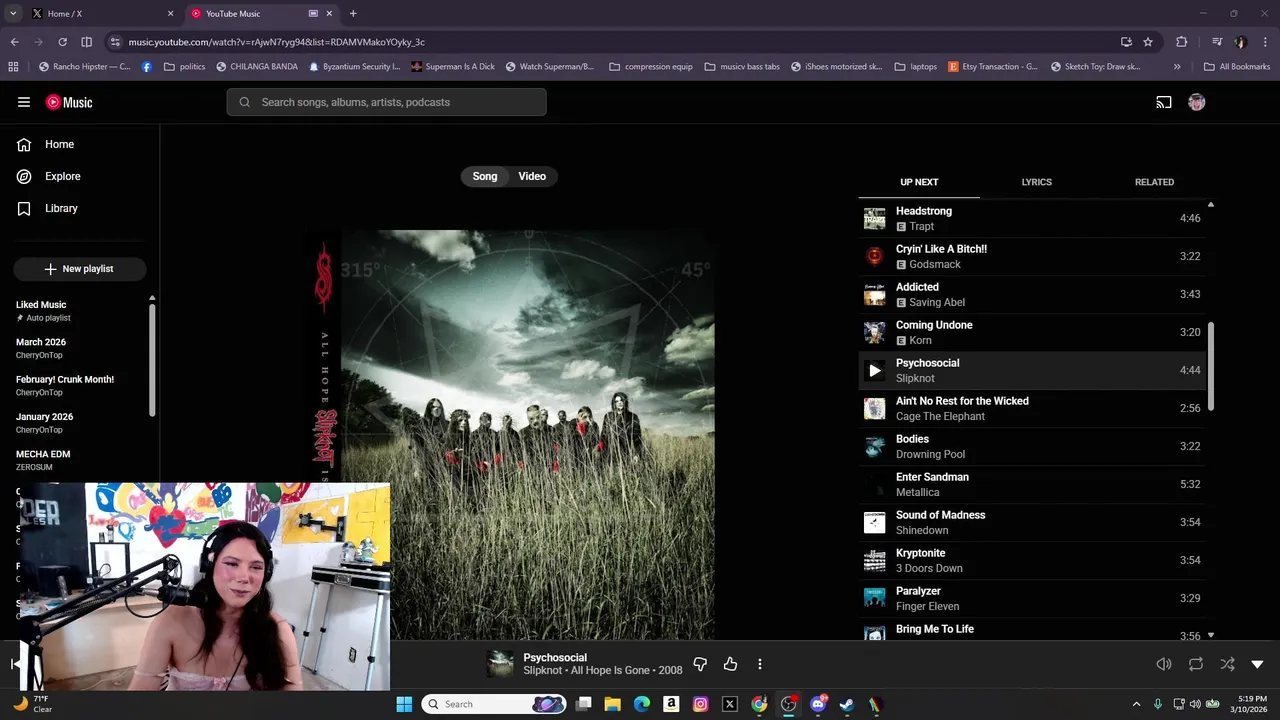Viewport: 1280px width, 720px height.
Task: Select Enter Sandman by Metallica in queue
Action: coord(1032,484)
